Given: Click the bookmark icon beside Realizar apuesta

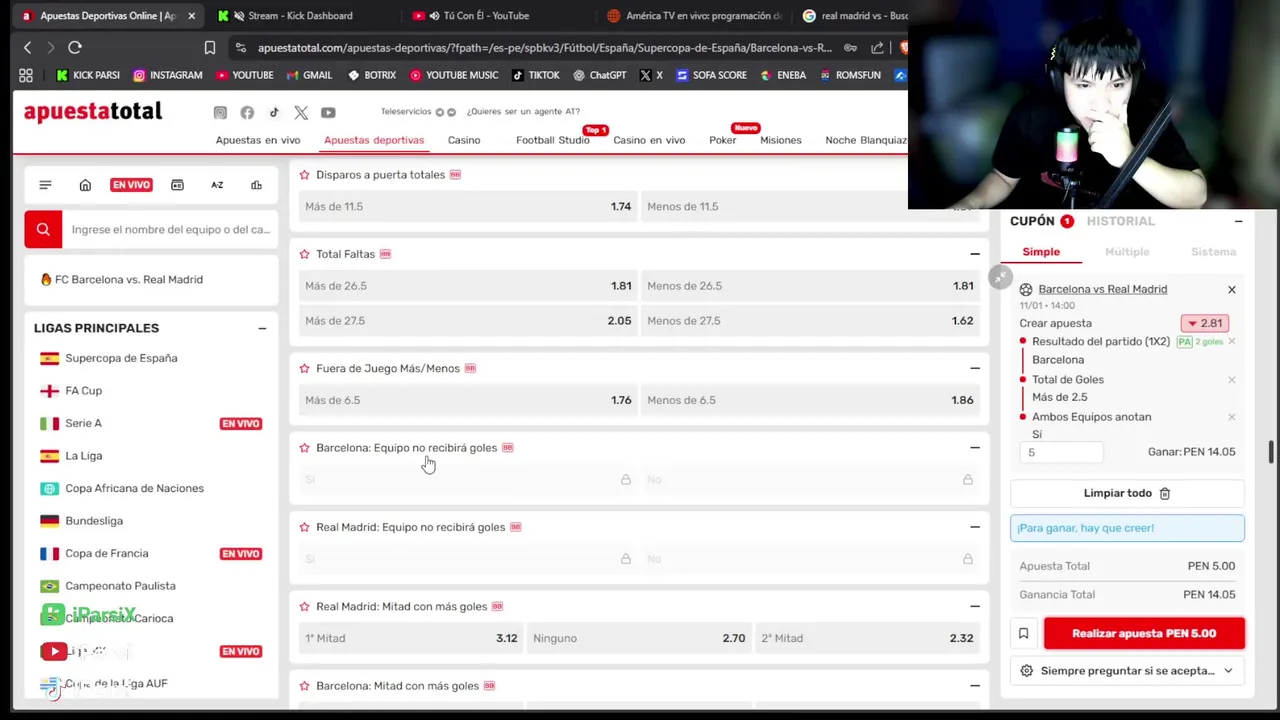Looking at the screenshot, I should click(x=1023, y=633).
